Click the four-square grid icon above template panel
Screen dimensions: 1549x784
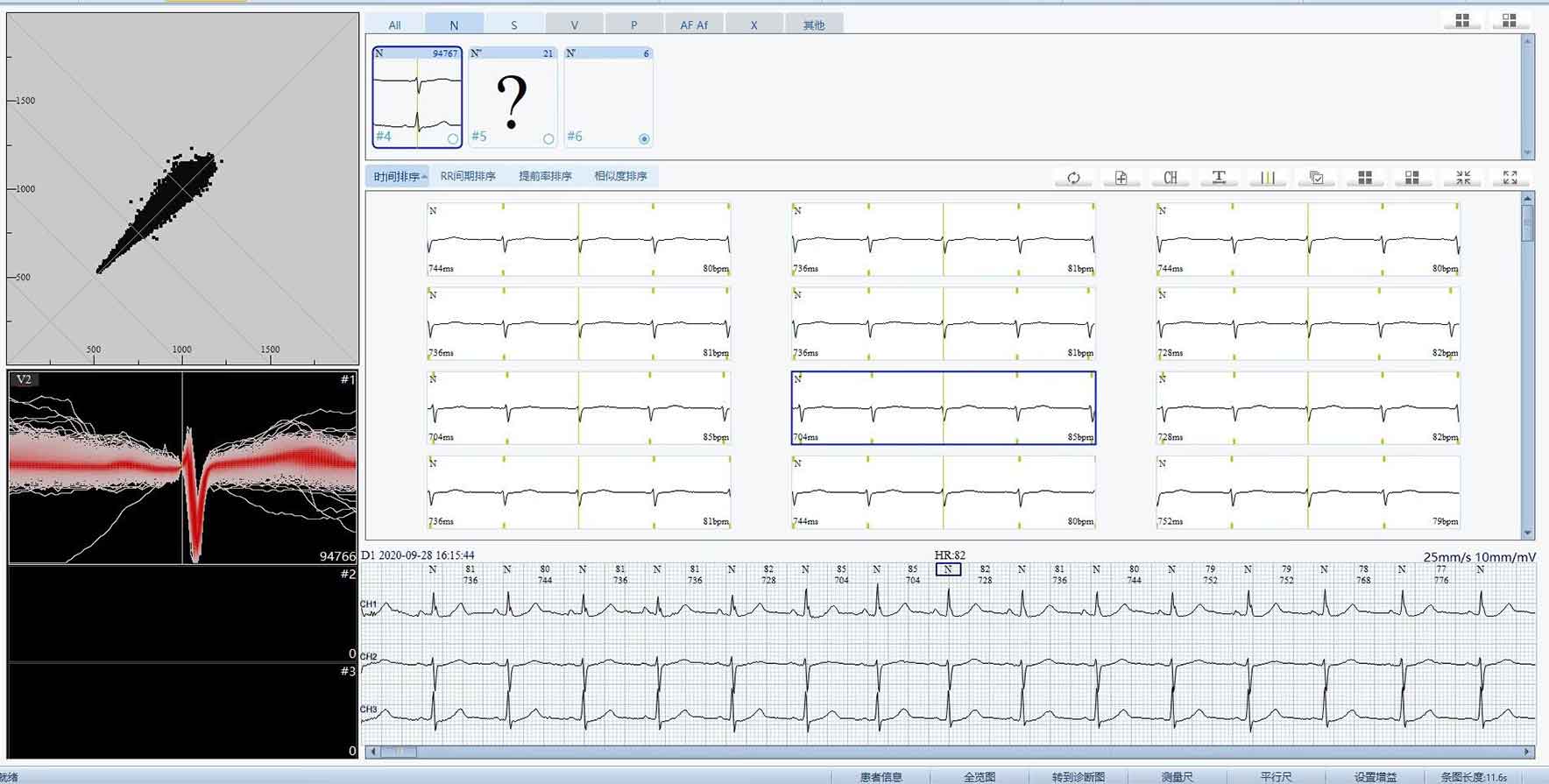[x=1462, y=20]
